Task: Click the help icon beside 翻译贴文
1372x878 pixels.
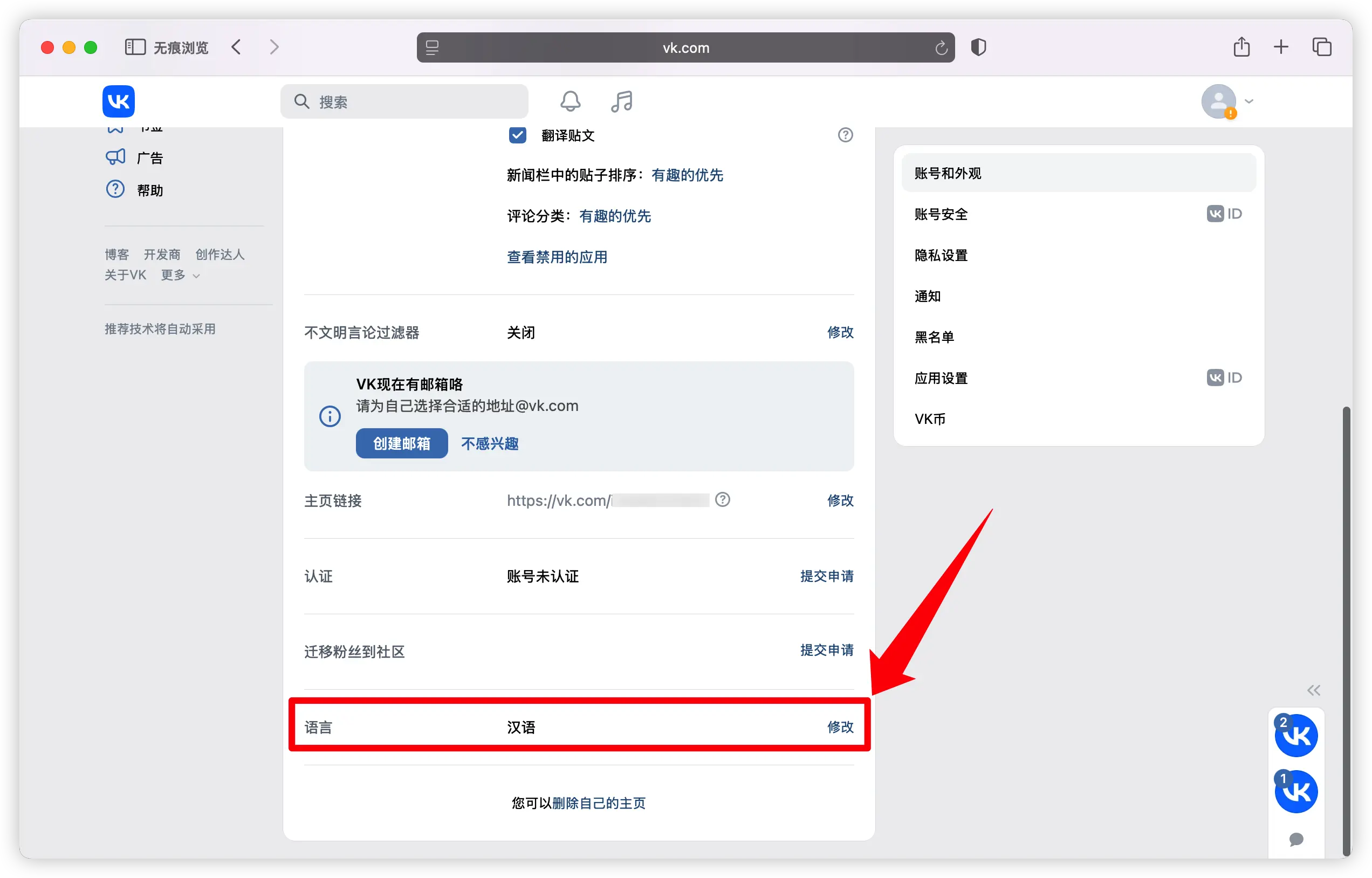Action: click(x=845, y=135)
